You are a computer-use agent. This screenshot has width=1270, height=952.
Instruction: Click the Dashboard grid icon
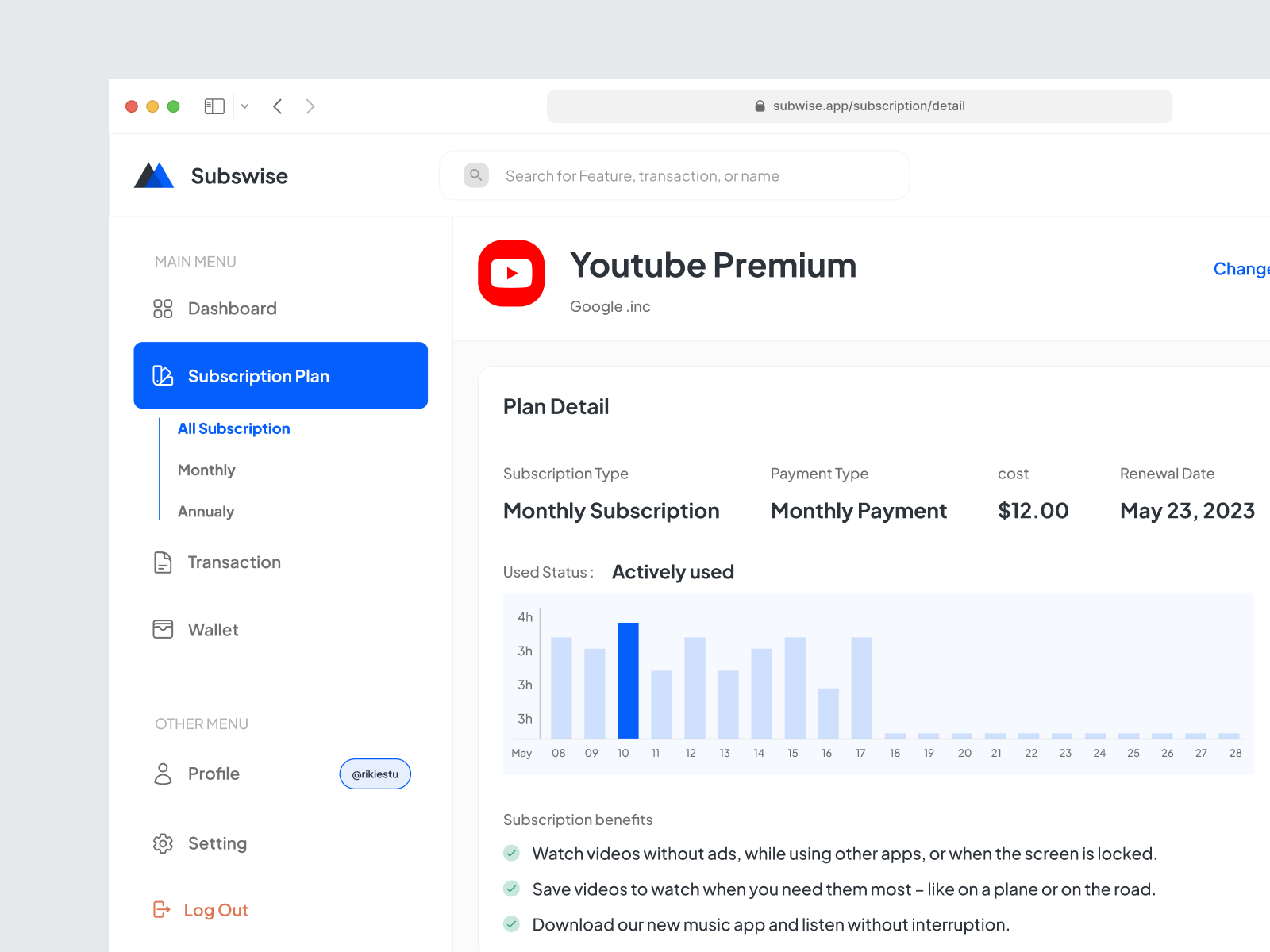163,309
